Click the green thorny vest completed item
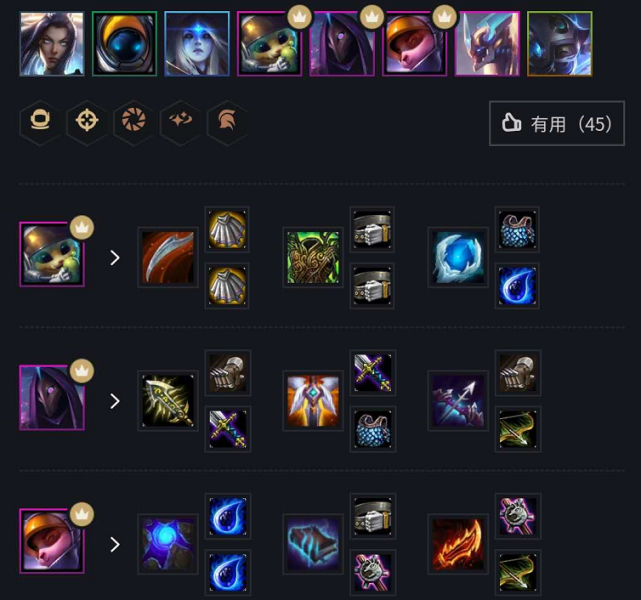This screenshot has height=600, width=641. coord(313,257)
